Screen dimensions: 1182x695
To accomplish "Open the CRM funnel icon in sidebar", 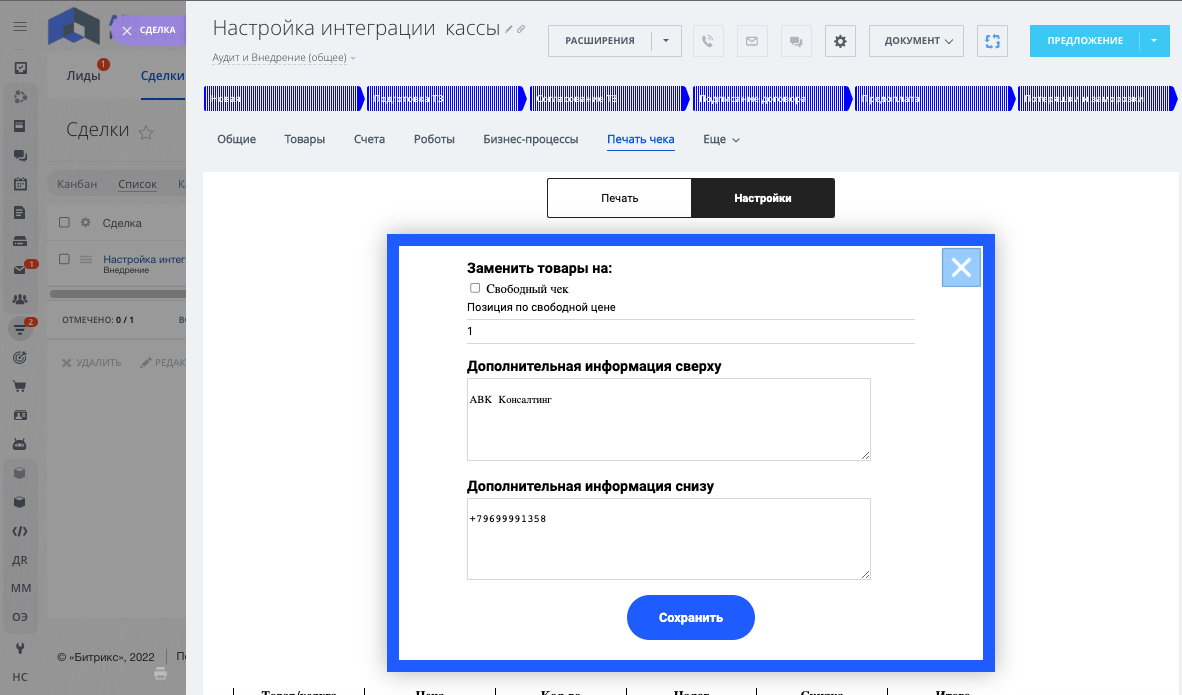I will (x=21, y=329).
